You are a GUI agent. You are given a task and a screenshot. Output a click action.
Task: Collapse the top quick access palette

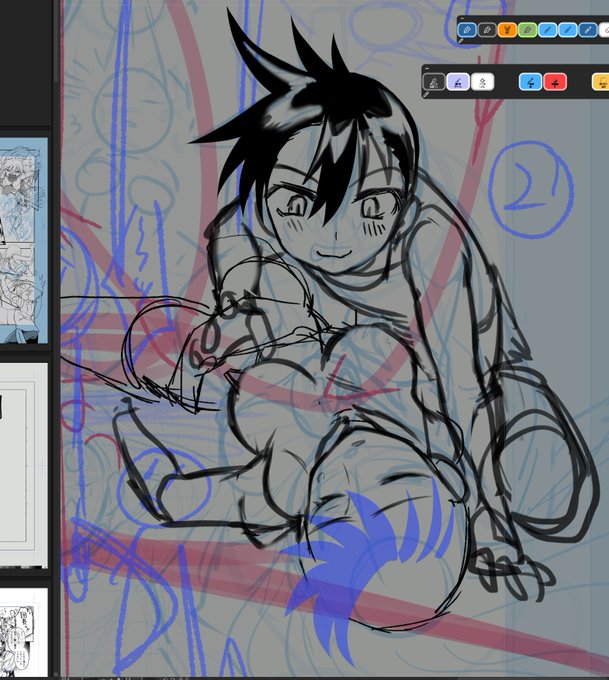coord(462,19)
